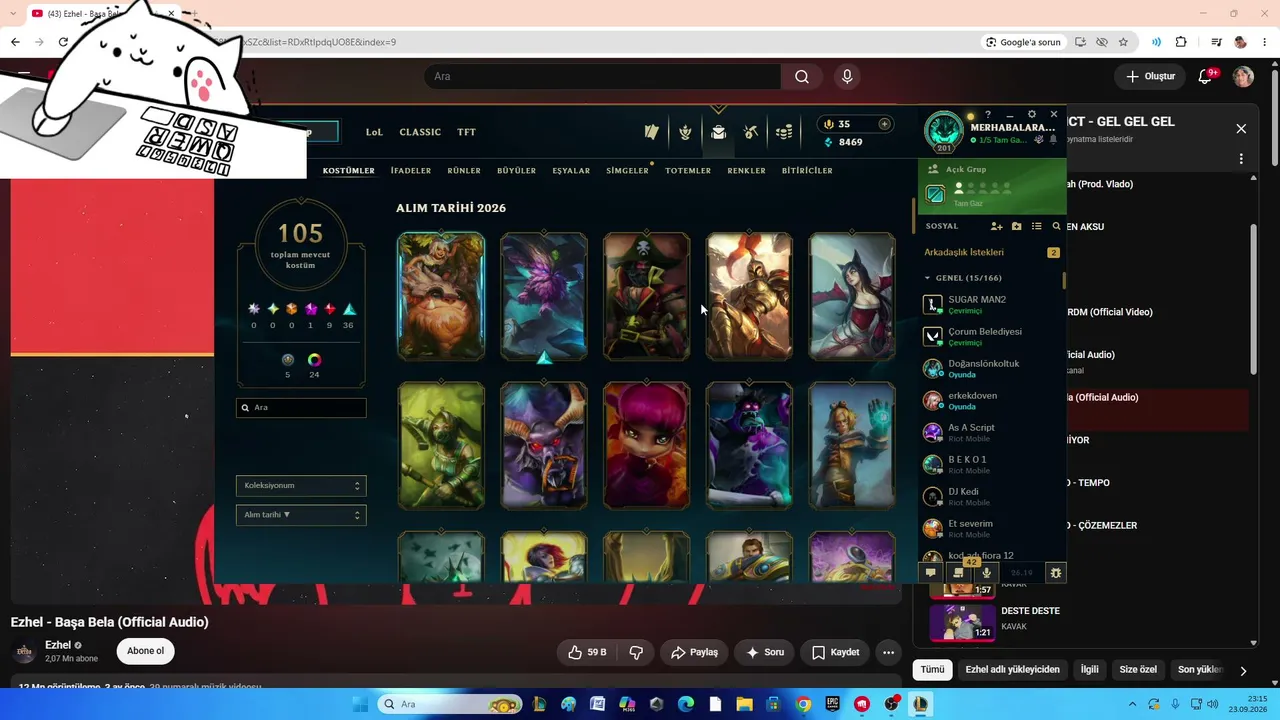Viewport: 1280px width, 720px height.
Task: Click YouTube voice search microphone
Action: coord(847,76)
